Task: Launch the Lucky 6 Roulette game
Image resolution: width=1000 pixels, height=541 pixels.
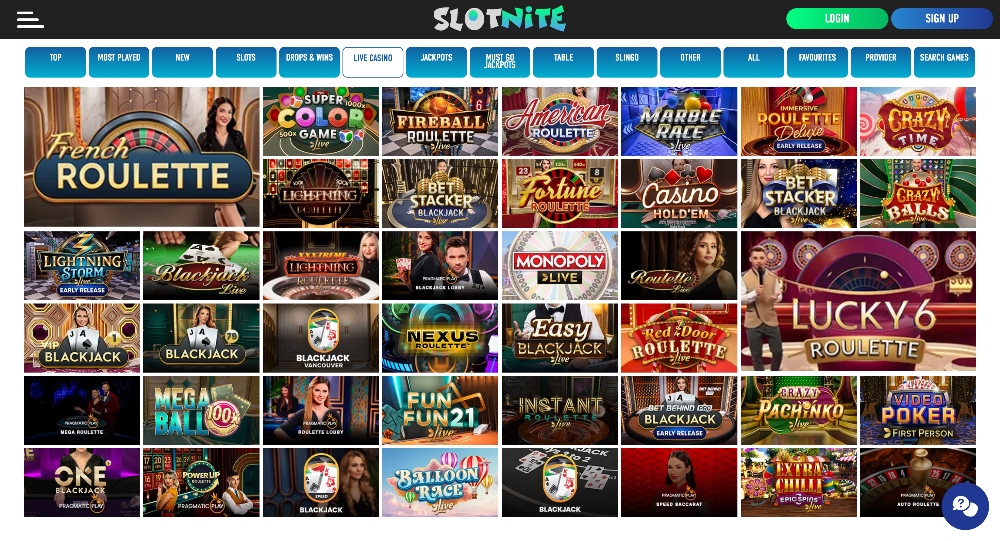Action: click(x=858, y=301)
